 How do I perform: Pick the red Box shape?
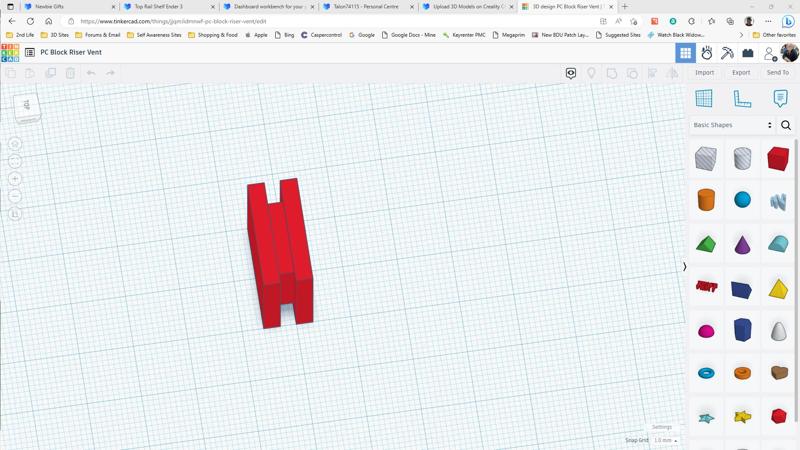pyautogui.click(x=778, y=159)
